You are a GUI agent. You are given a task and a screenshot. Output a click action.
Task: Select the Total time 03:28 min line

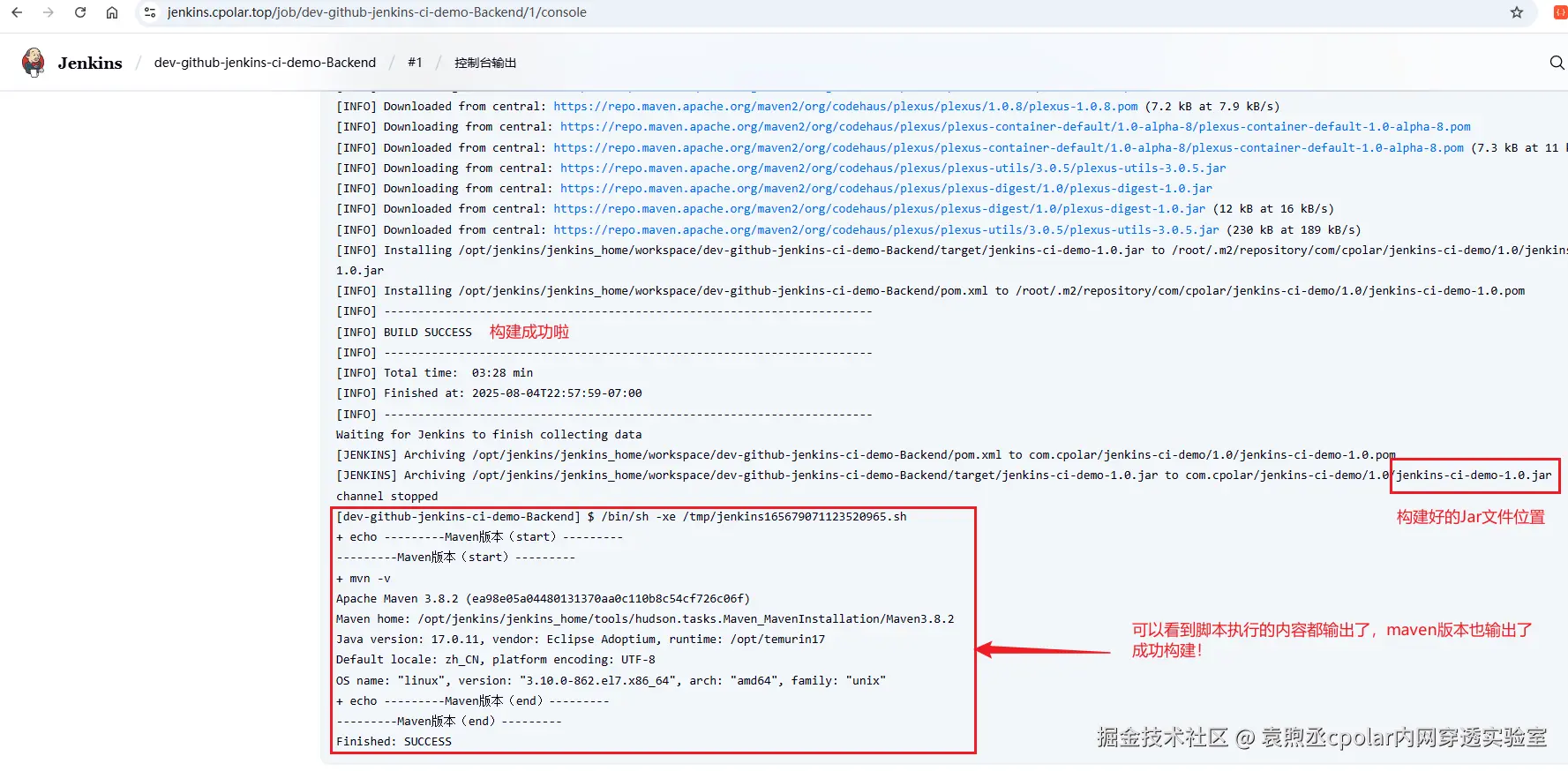coord(434,373)
